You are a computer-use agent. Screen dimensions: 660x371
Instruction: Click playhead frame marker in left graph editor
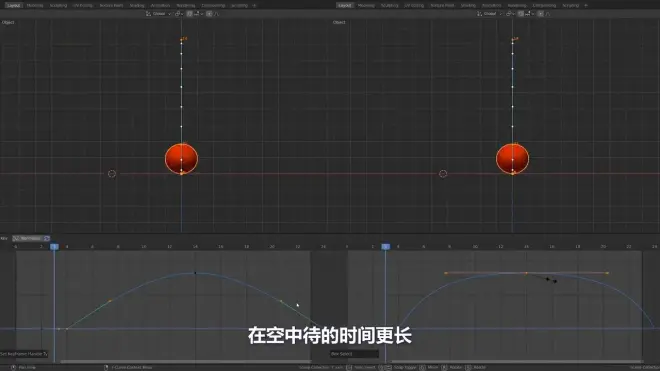[54, 246]
